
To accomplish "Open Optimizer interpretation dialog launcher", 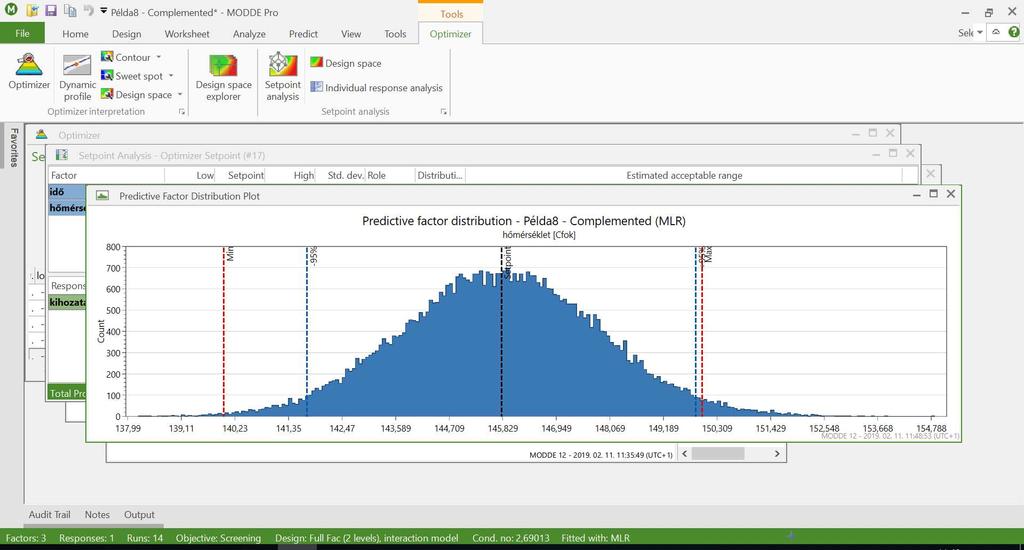I will coord(182,112).
